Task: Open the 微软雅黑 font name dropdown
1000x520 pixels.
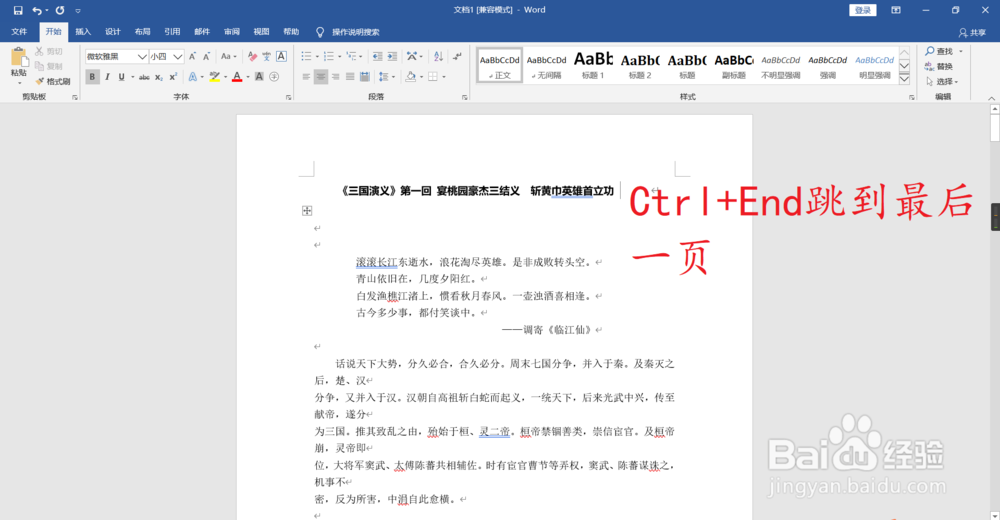Action: (142, 57)
